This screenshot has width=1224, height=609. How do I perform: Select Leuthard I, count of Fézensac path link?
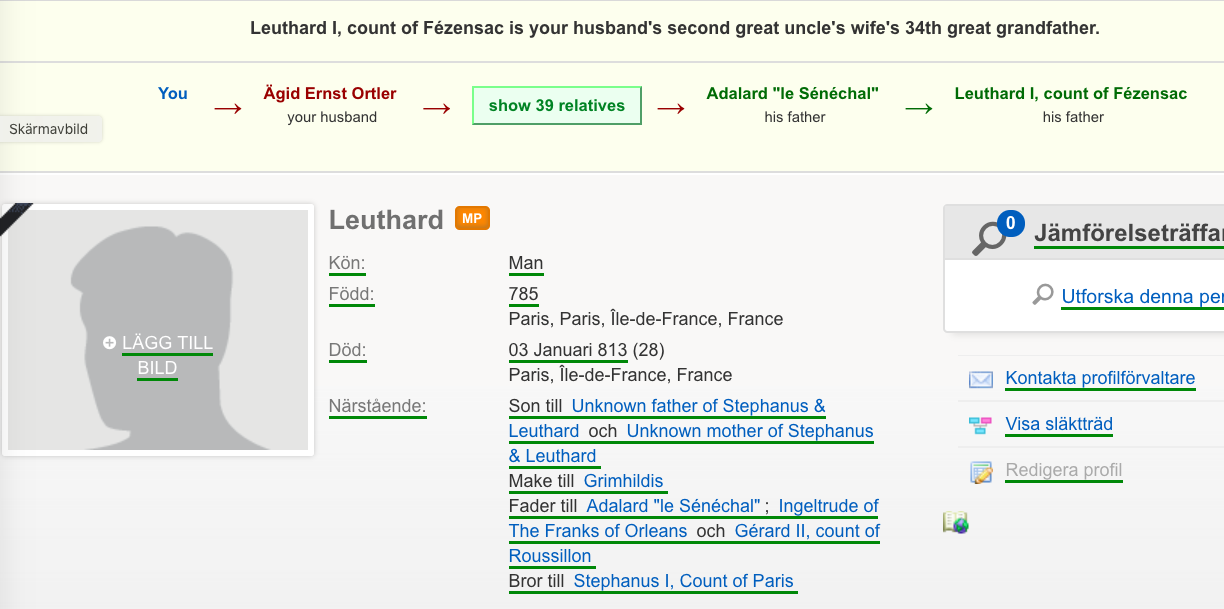click(x=1071, y=93)
